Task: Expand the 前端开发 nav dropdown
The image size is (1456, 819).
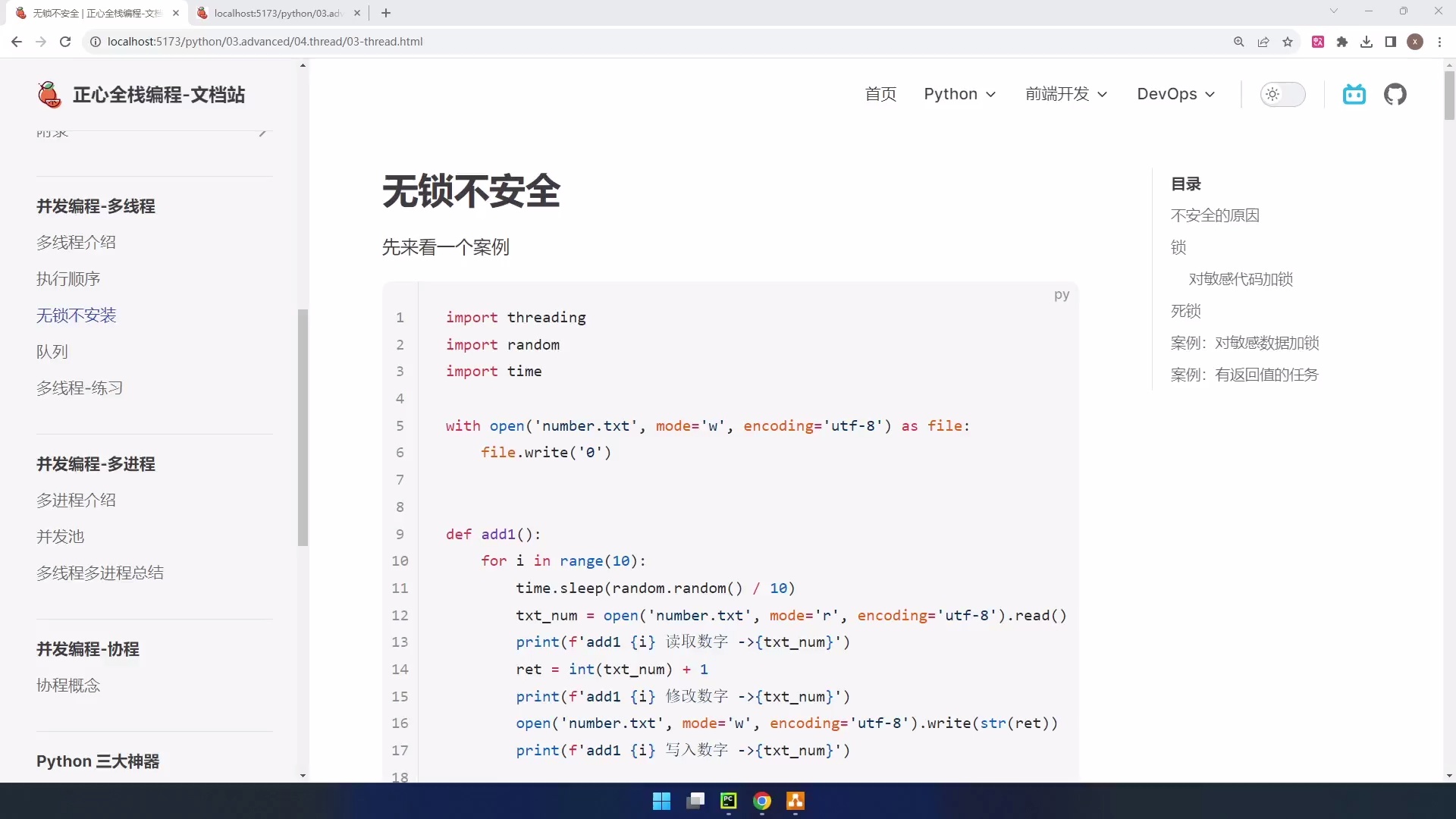Action: (x=1066, y=94)
